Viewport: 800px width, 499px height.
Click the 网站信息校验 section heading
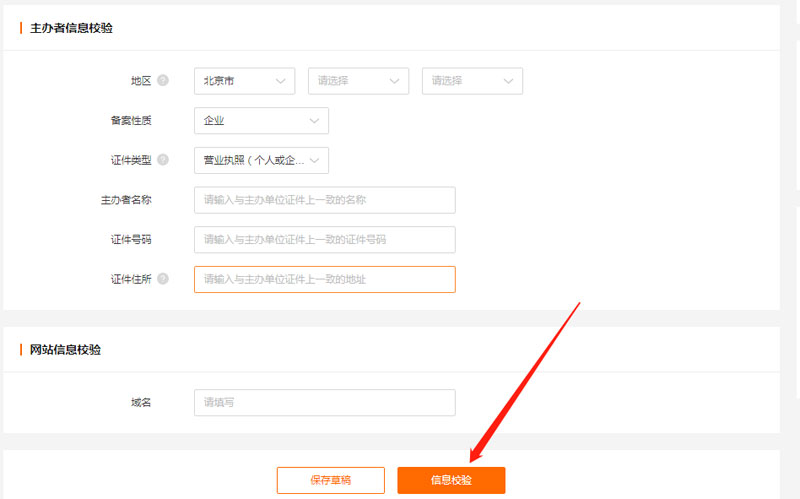coord(65,350)
